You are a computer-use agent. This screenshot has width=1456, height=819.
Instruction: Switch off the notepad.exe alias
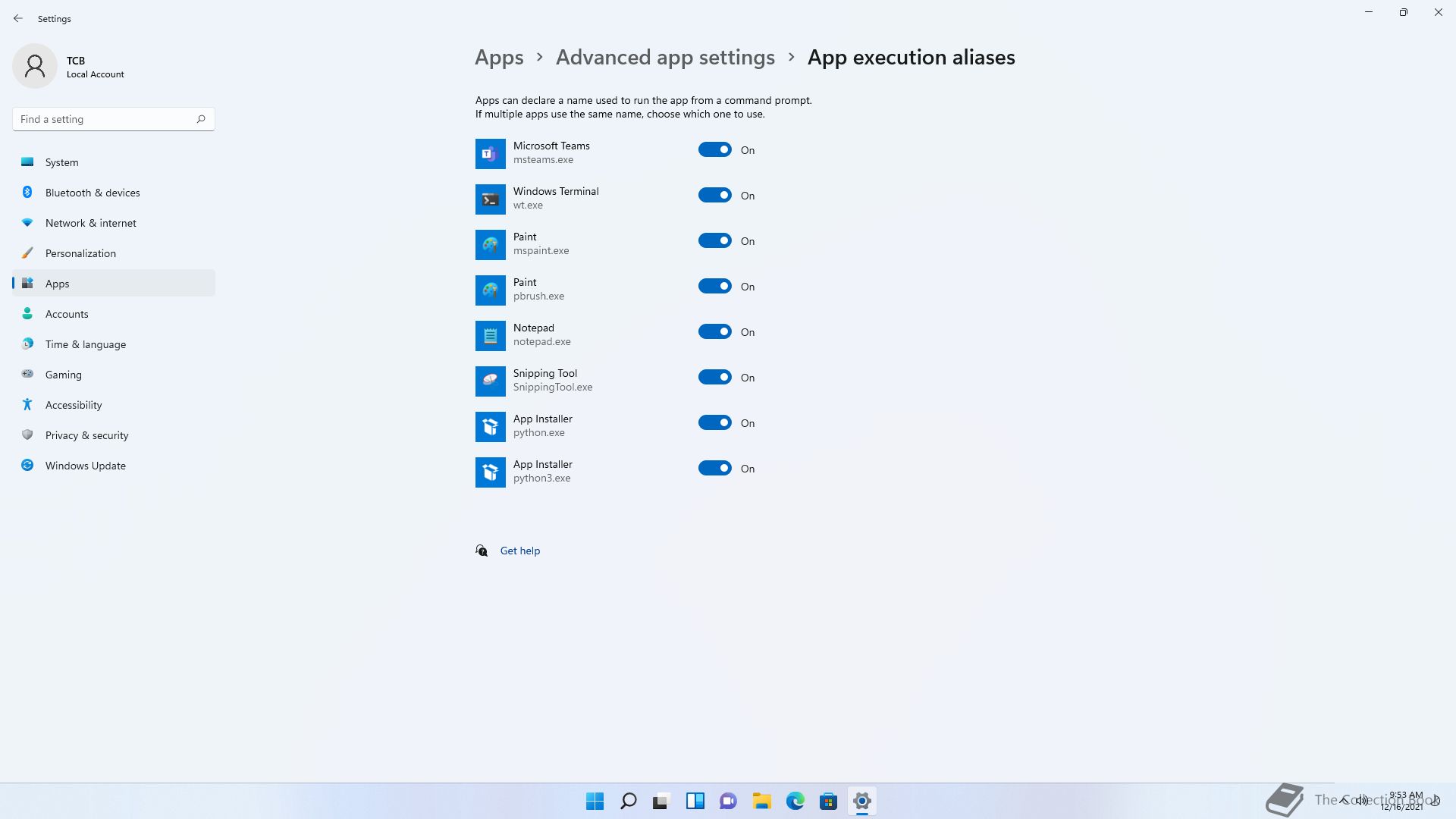[715, 332]
